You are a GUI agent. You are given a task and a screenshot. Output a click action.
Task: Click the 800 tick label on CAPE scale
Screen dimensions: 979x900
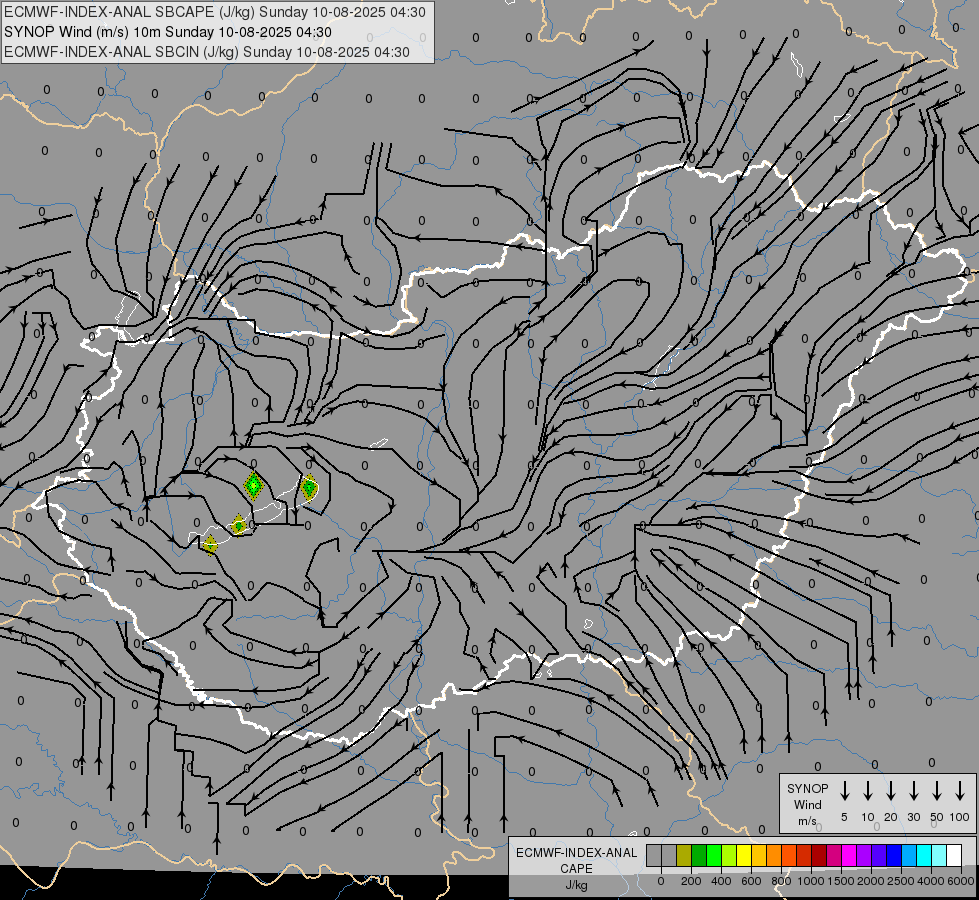tap(781, 881)
